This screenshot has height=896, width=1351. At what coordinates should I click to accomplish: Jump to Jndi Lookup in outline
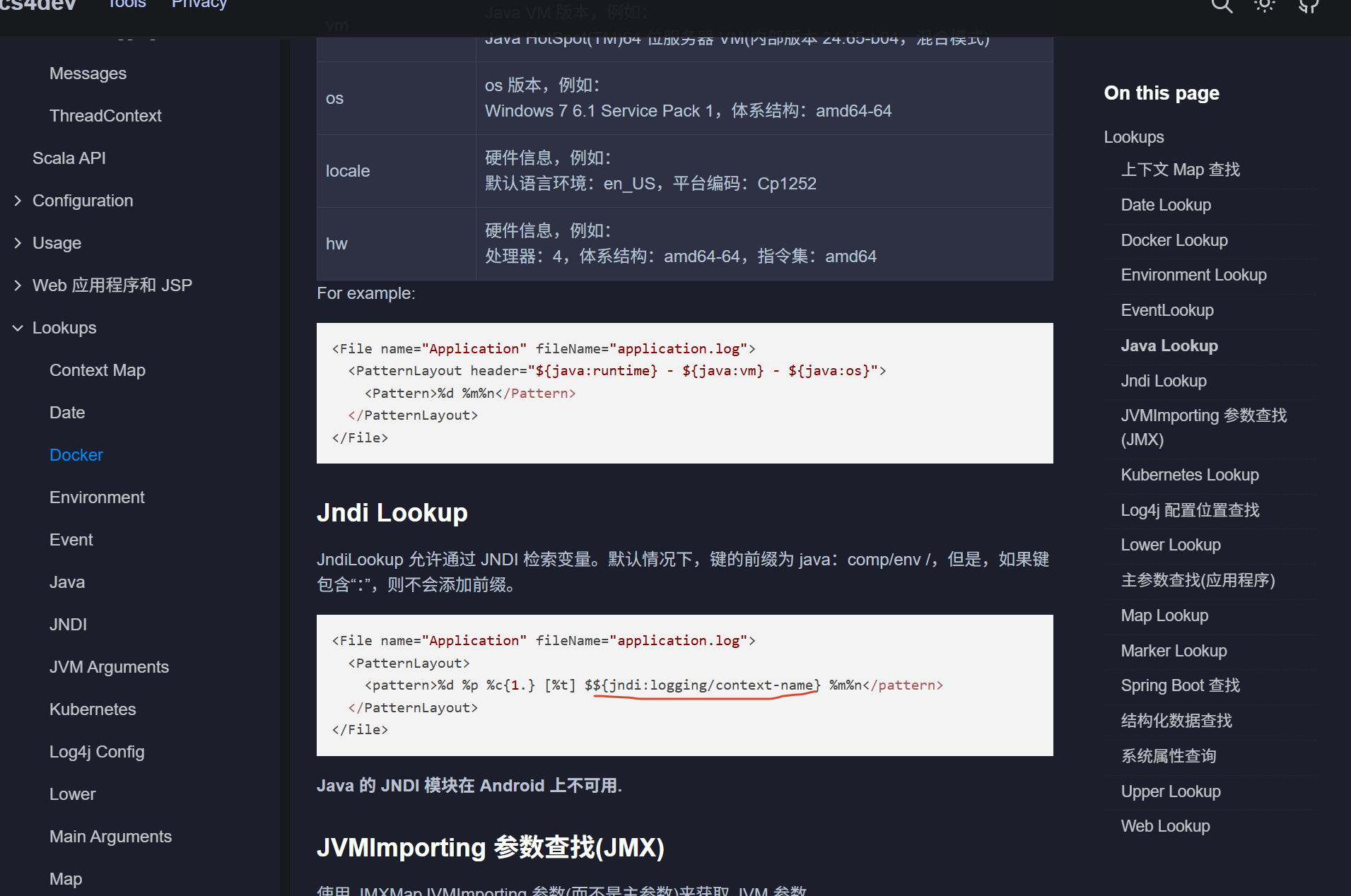point(1164,381)
